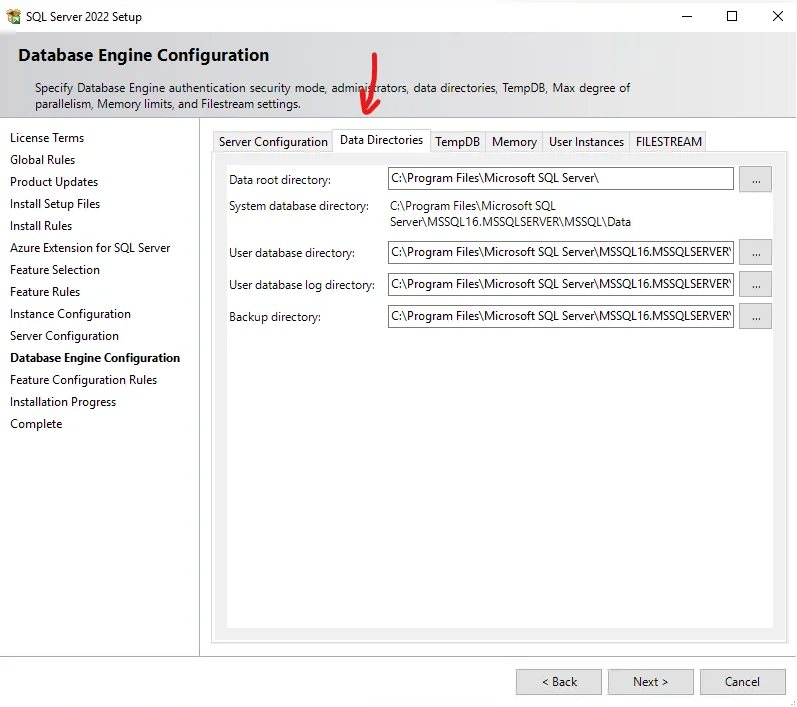Click the Backup directory path field
This screenshot has width=797, height=707.
[x=561, y=316]
